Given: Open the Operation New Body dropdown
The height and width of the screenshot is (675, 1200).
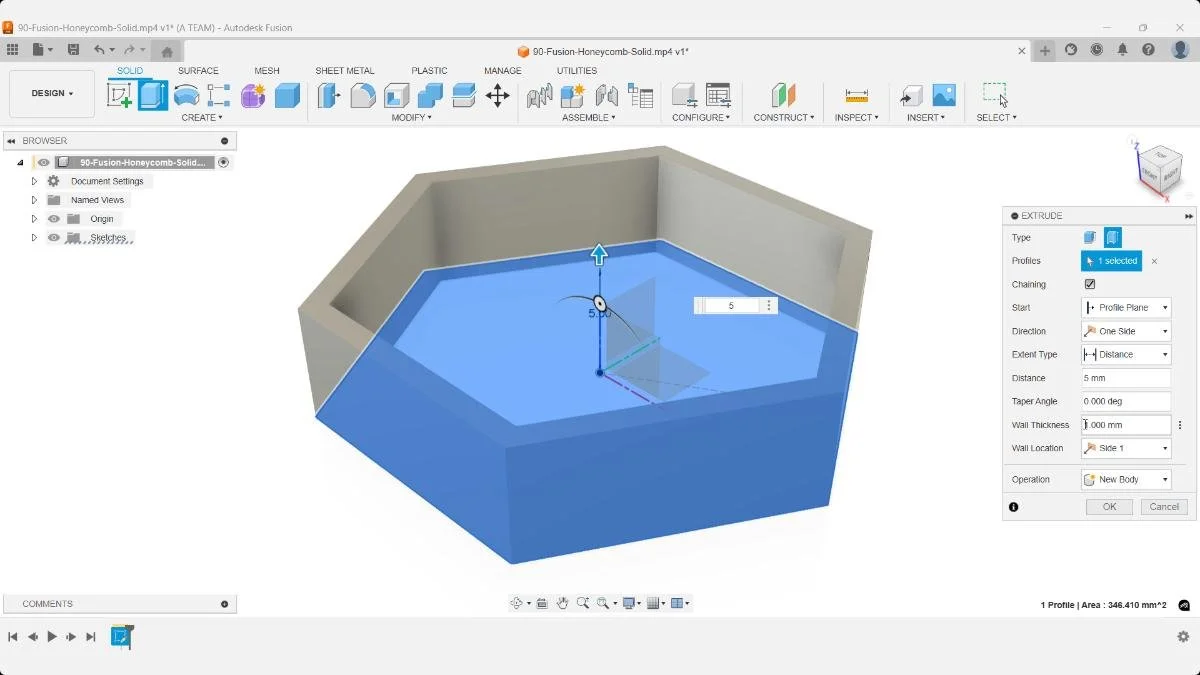Looking at the screenshot, I should click(1126, 479).
